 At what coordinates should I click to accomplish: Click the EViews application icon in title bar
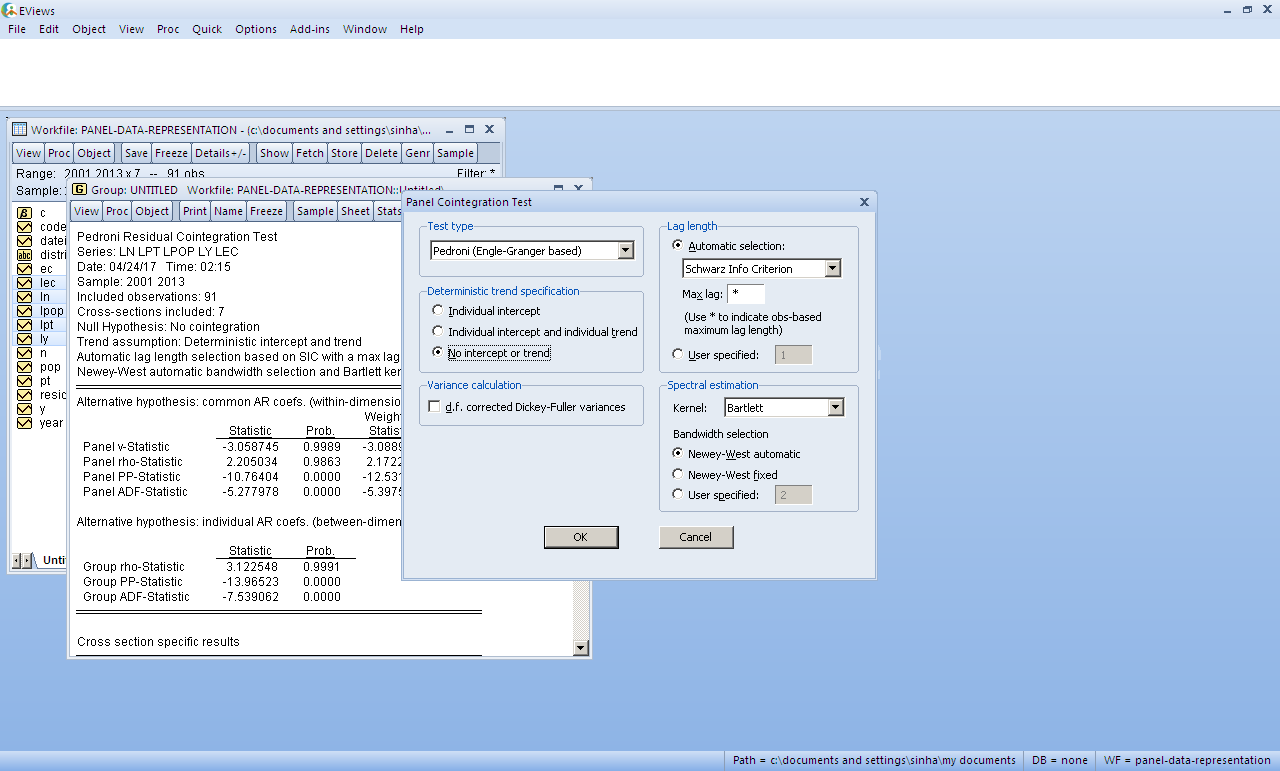(9, 10)
